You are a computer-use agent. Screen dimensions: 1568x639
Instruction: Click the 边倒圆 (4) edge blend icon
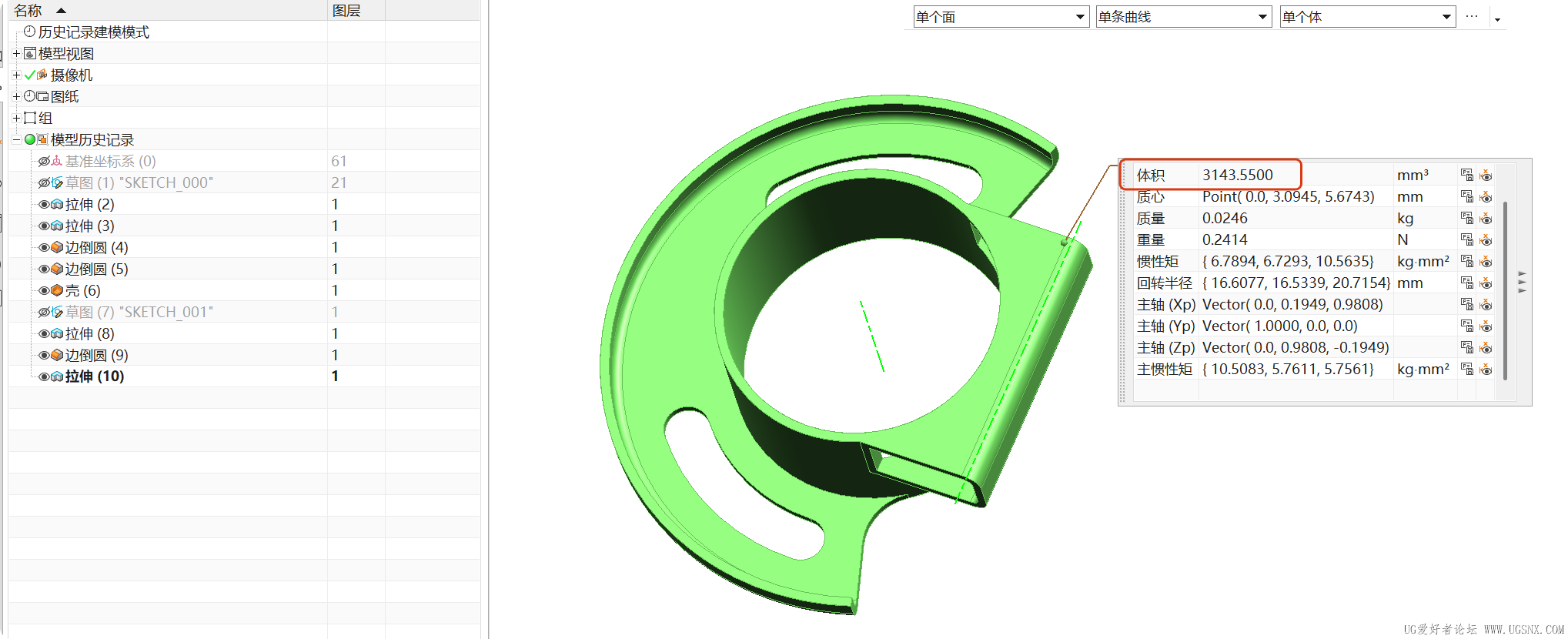[57, 247]
